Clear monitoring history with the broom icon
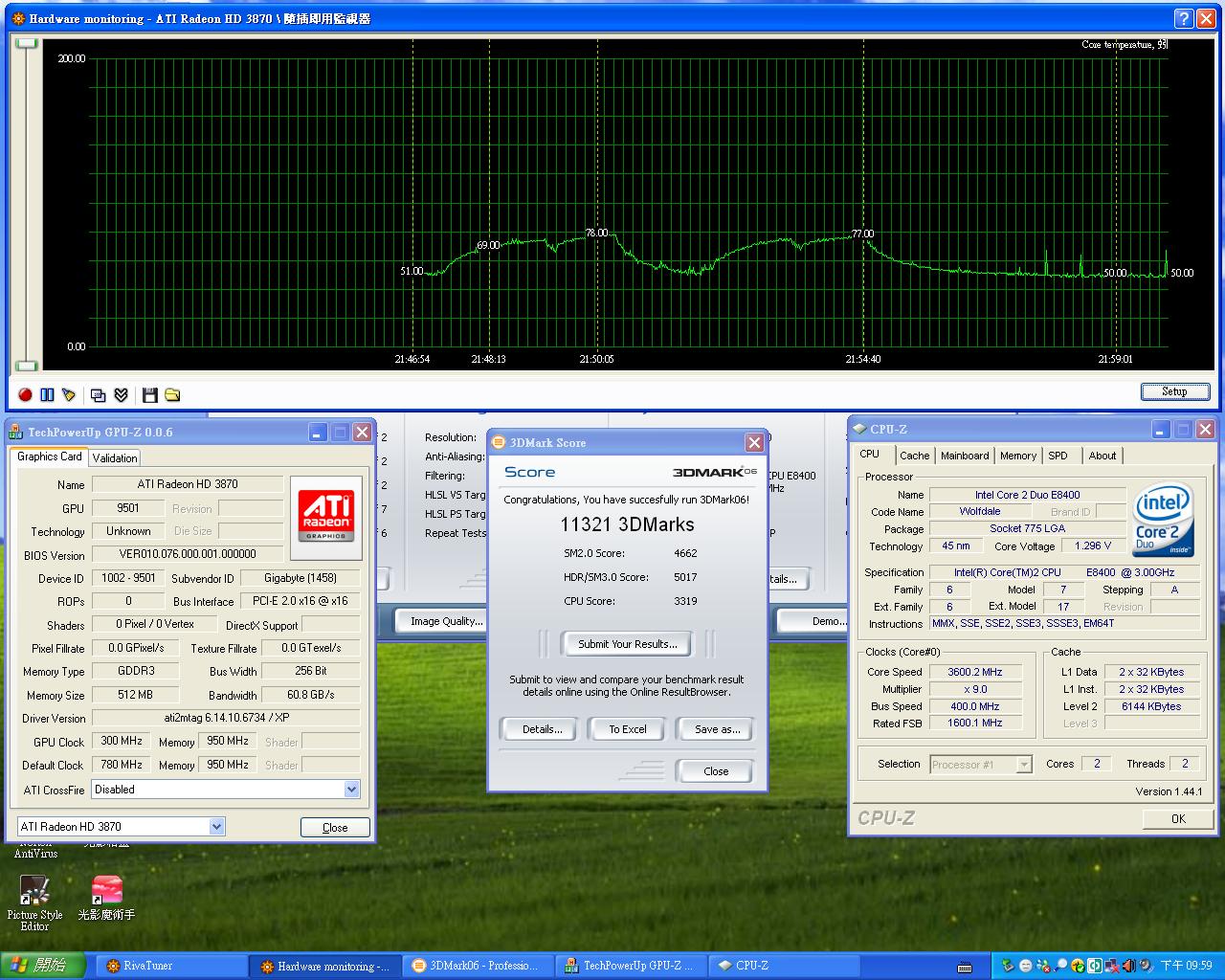Viewport: 1225px width, 980px height. [x=68, y=394]
